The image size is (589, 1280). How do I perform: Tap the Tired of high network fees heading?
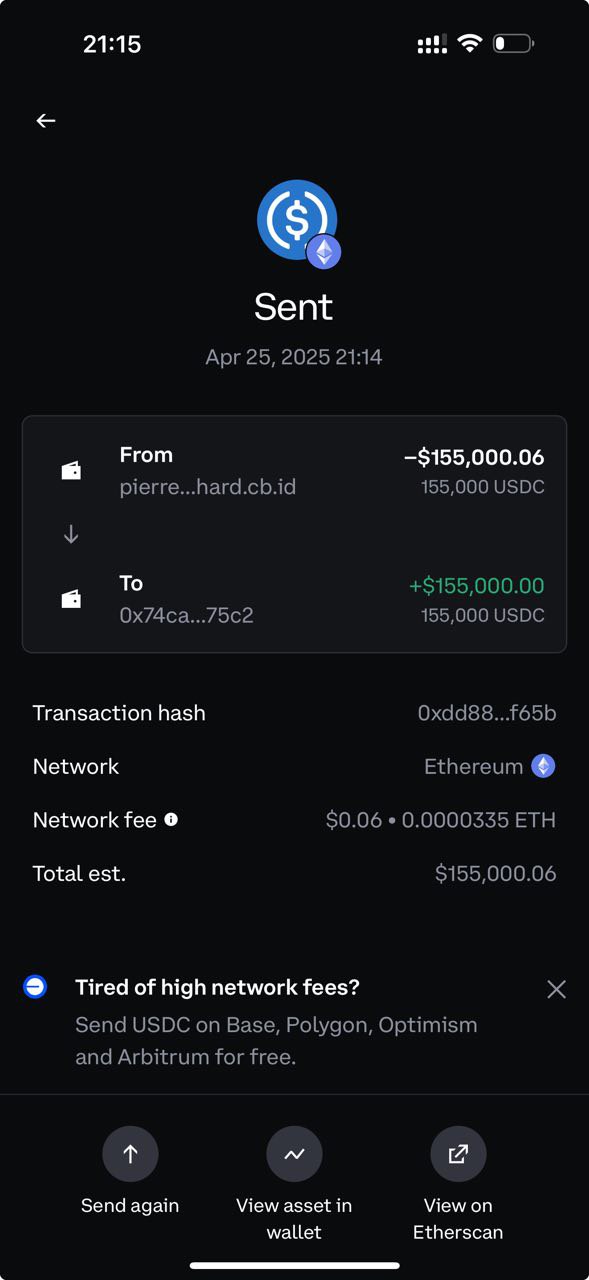click(x=217, y=987)
